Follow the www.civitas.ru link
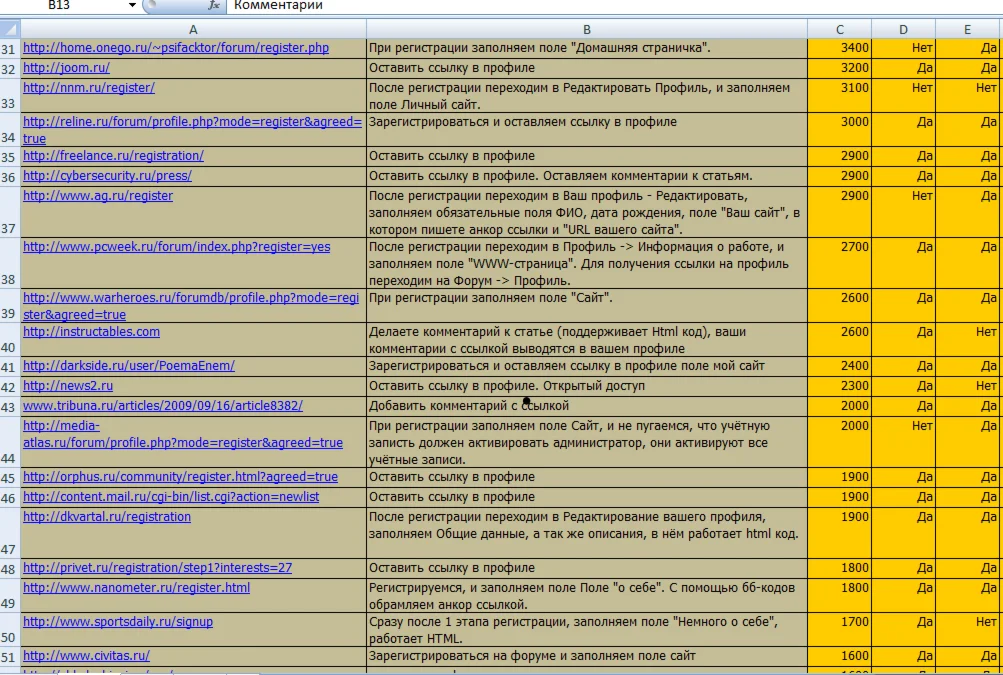Screen dimensions: 1003x675 [x=86, y=656]
